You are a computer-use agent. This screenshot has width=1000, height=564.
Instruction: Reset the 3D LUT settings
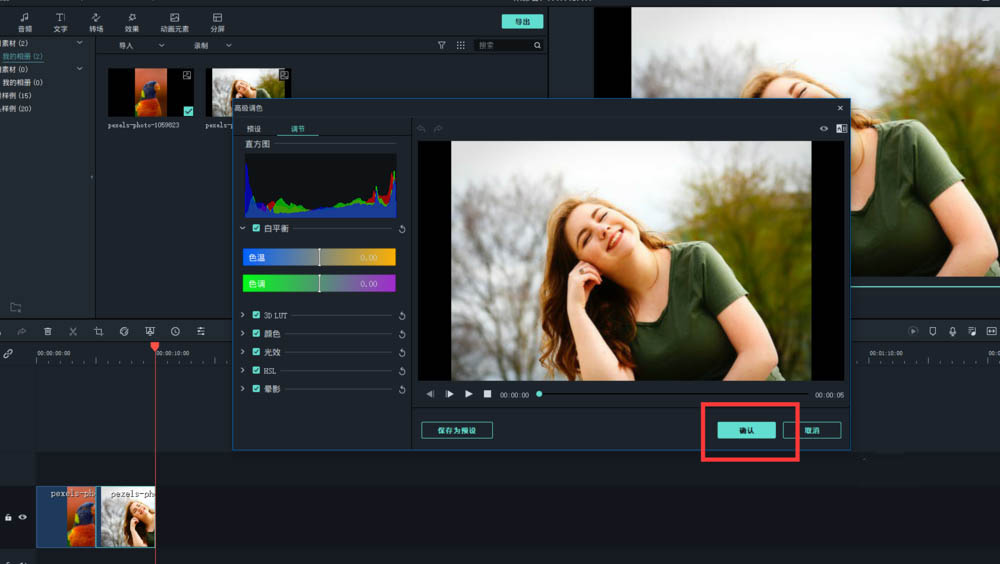(402, 316)
